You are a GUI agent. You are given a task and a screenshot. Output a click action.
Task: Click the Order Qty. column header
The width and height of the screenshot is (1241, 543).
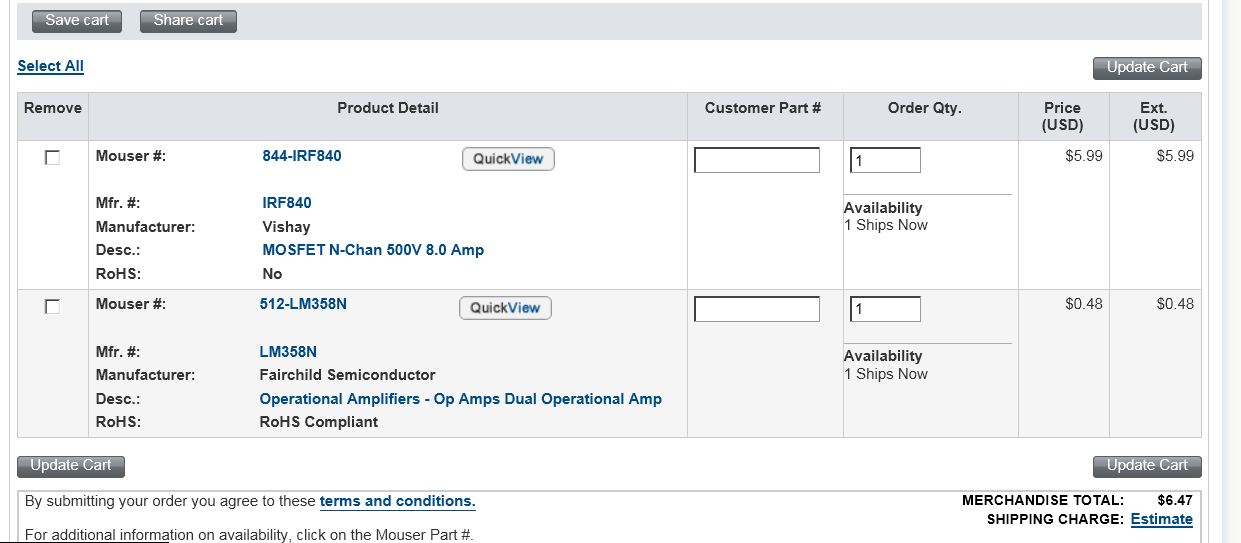coord(925,108)
